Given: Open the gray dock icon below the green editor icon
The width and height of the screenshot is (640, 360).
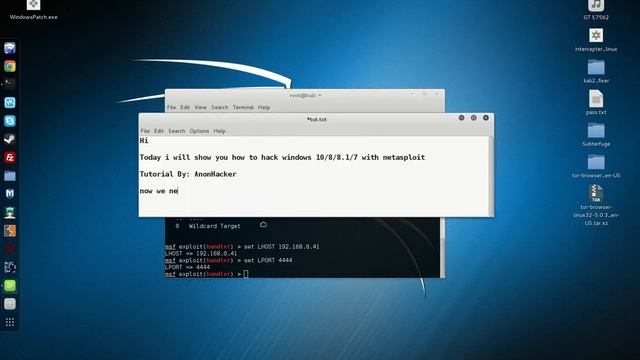Looking at the screenshot, I should (x=10, y=304).
